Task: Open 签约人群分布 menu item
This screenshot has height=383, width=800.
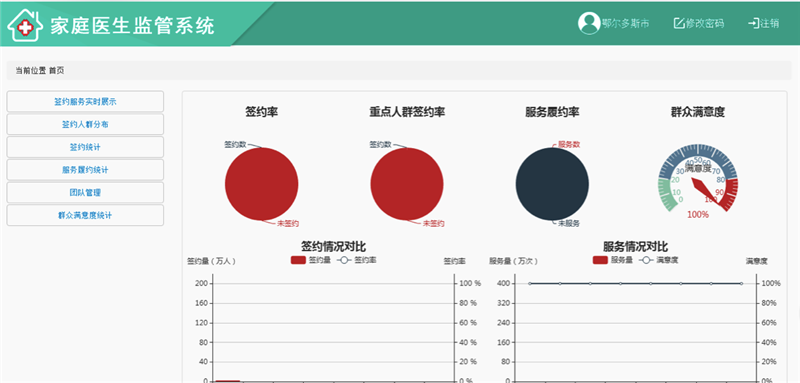Action: pos(85,124)
